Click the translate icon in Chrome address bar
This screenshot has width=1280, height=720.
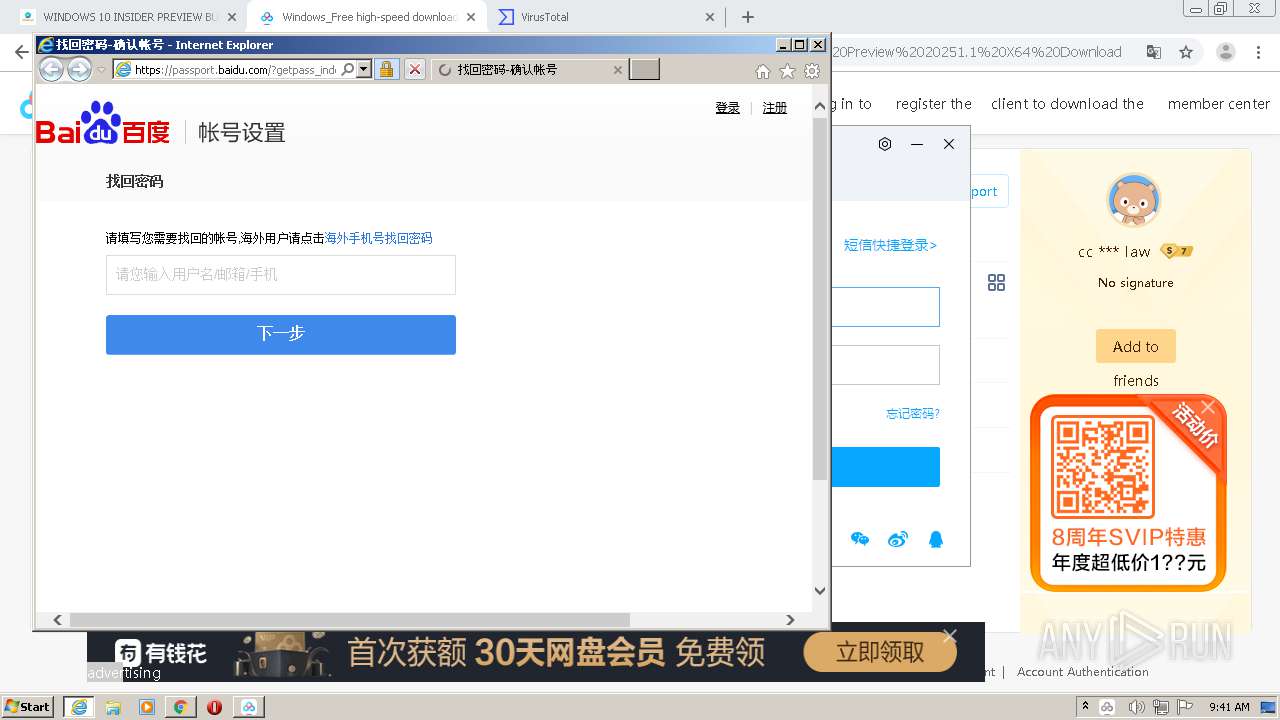pos(1154,52)
